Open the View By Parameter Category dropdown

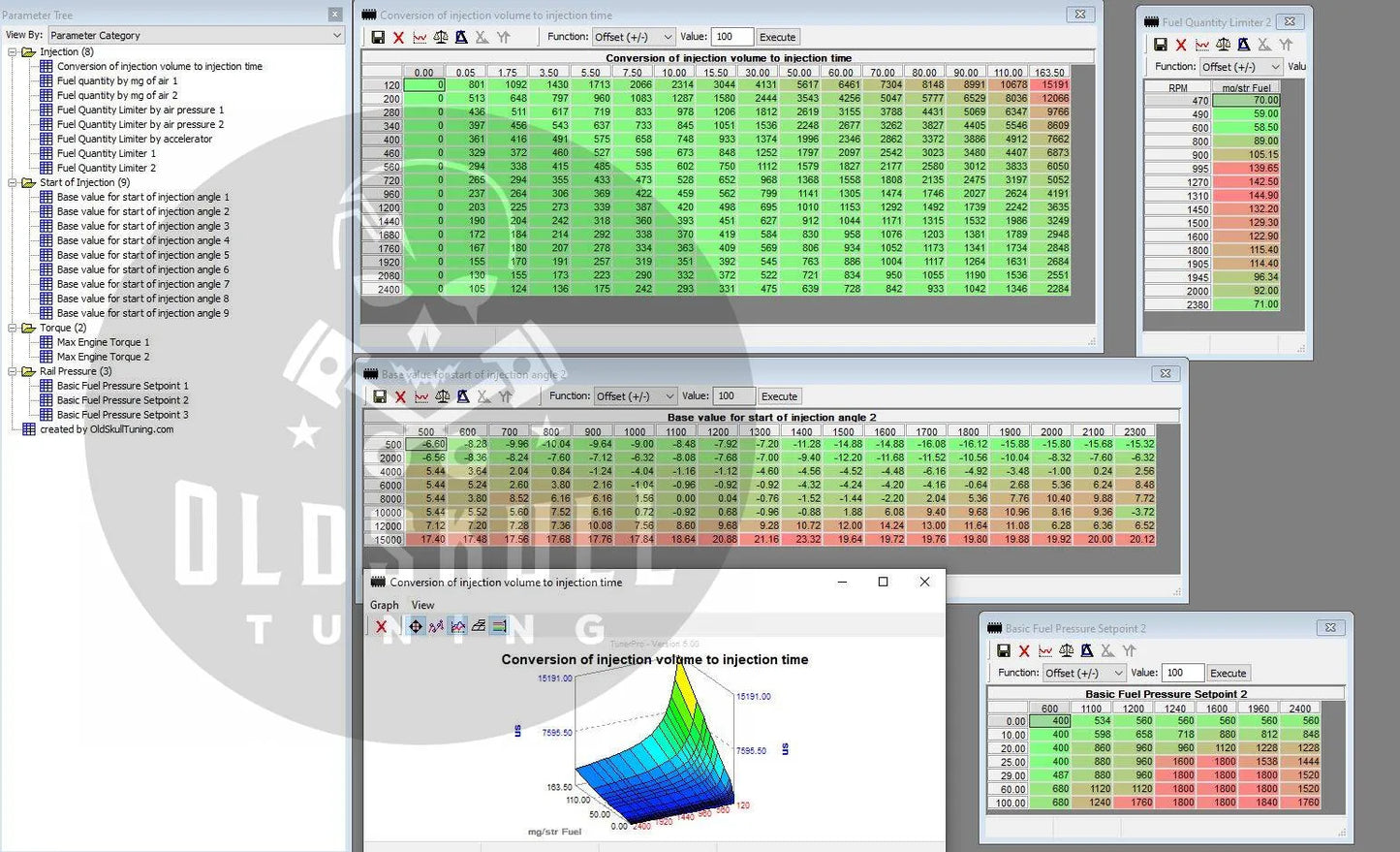tap(196, 35)
